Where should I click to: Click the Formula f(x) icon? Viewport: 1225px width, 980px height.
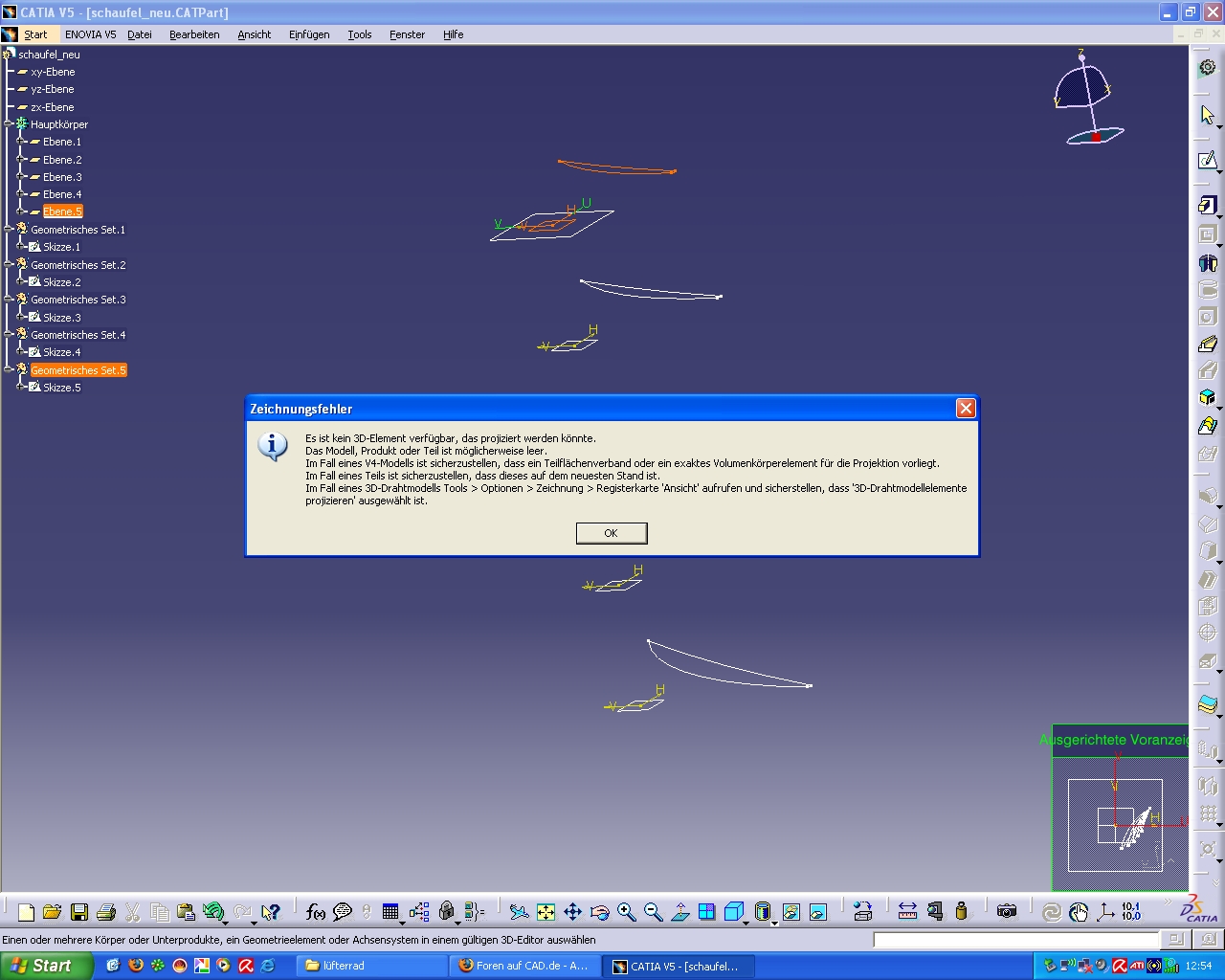(x=315, y=912)
